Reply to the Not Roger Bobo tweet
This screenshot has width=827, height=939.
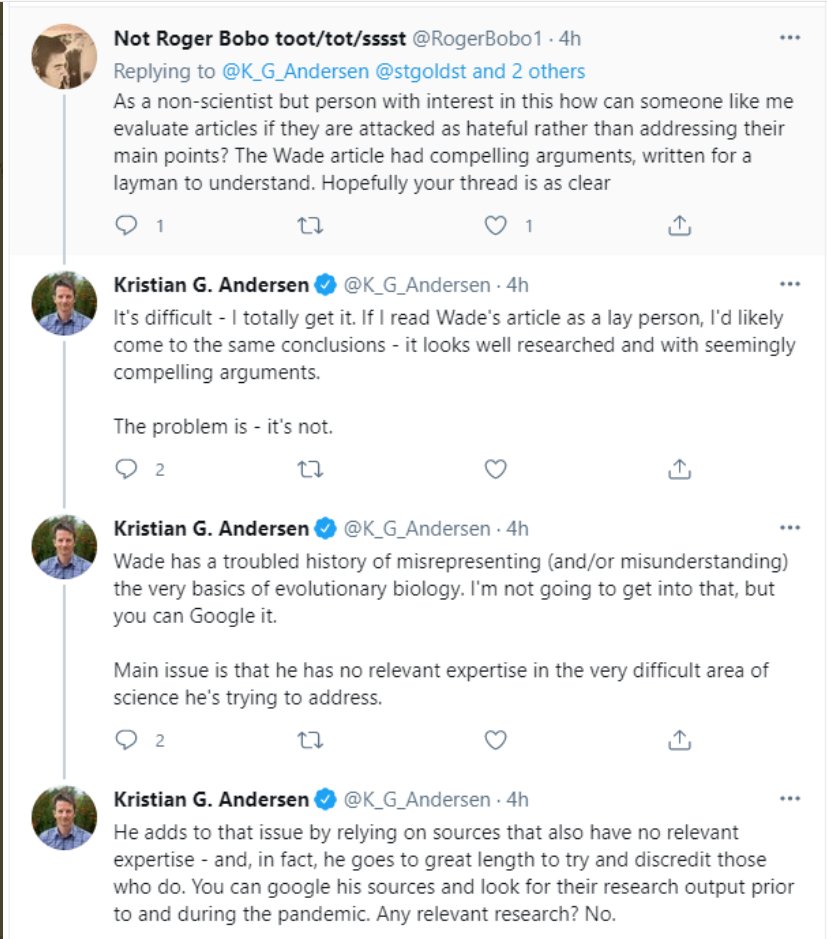pyautogui.click(x=126, y=225)
